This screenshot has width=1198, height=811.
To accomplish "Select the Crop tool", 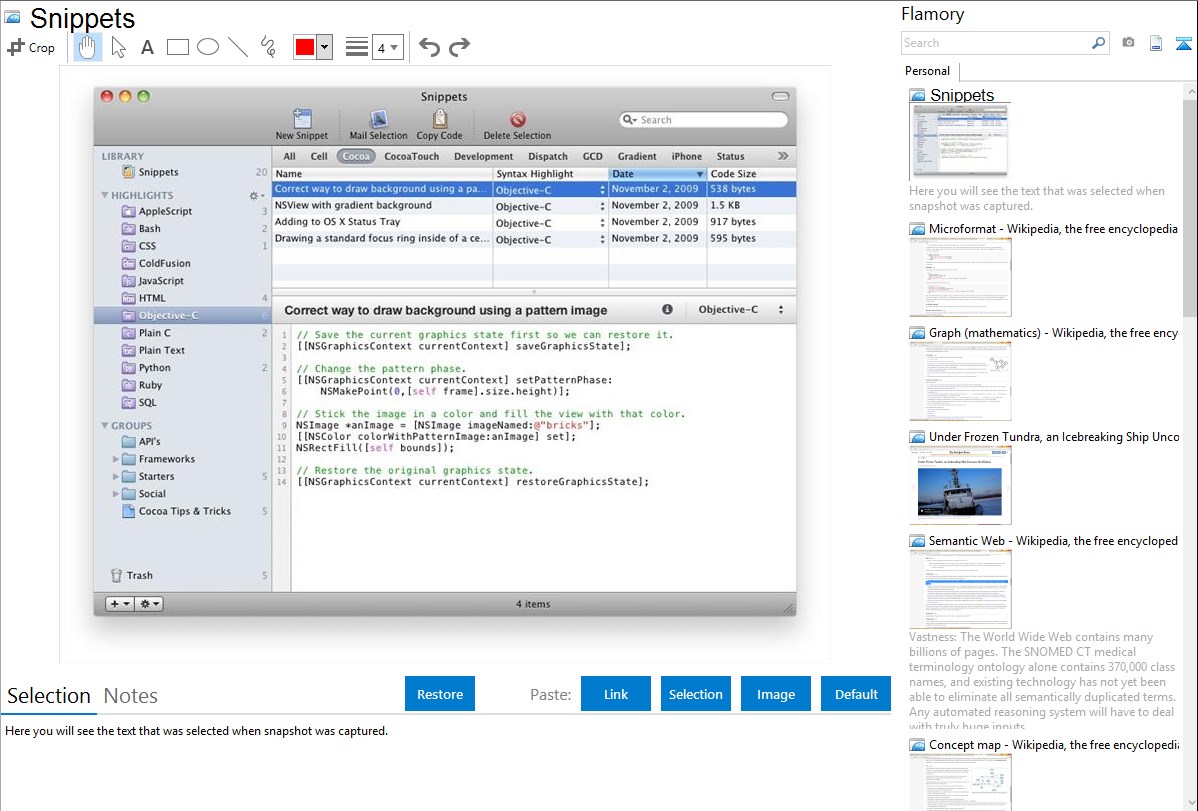I will pyautogui.click(x=31, y=47).
